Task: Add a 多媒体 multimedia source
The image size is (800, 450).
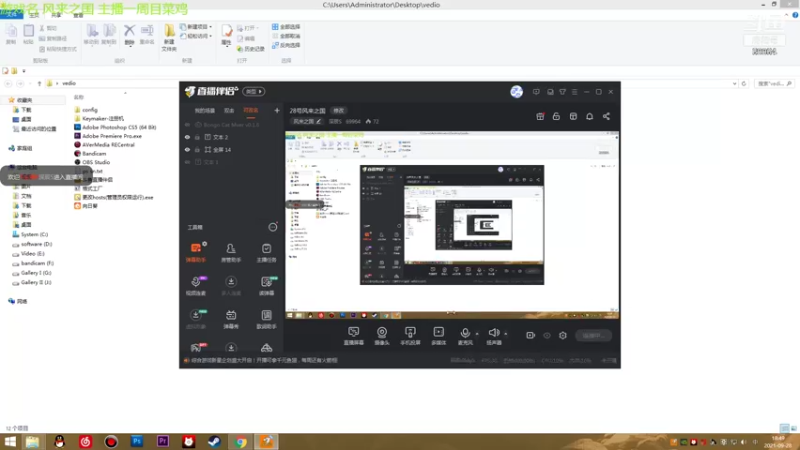Action: [438, 336]
